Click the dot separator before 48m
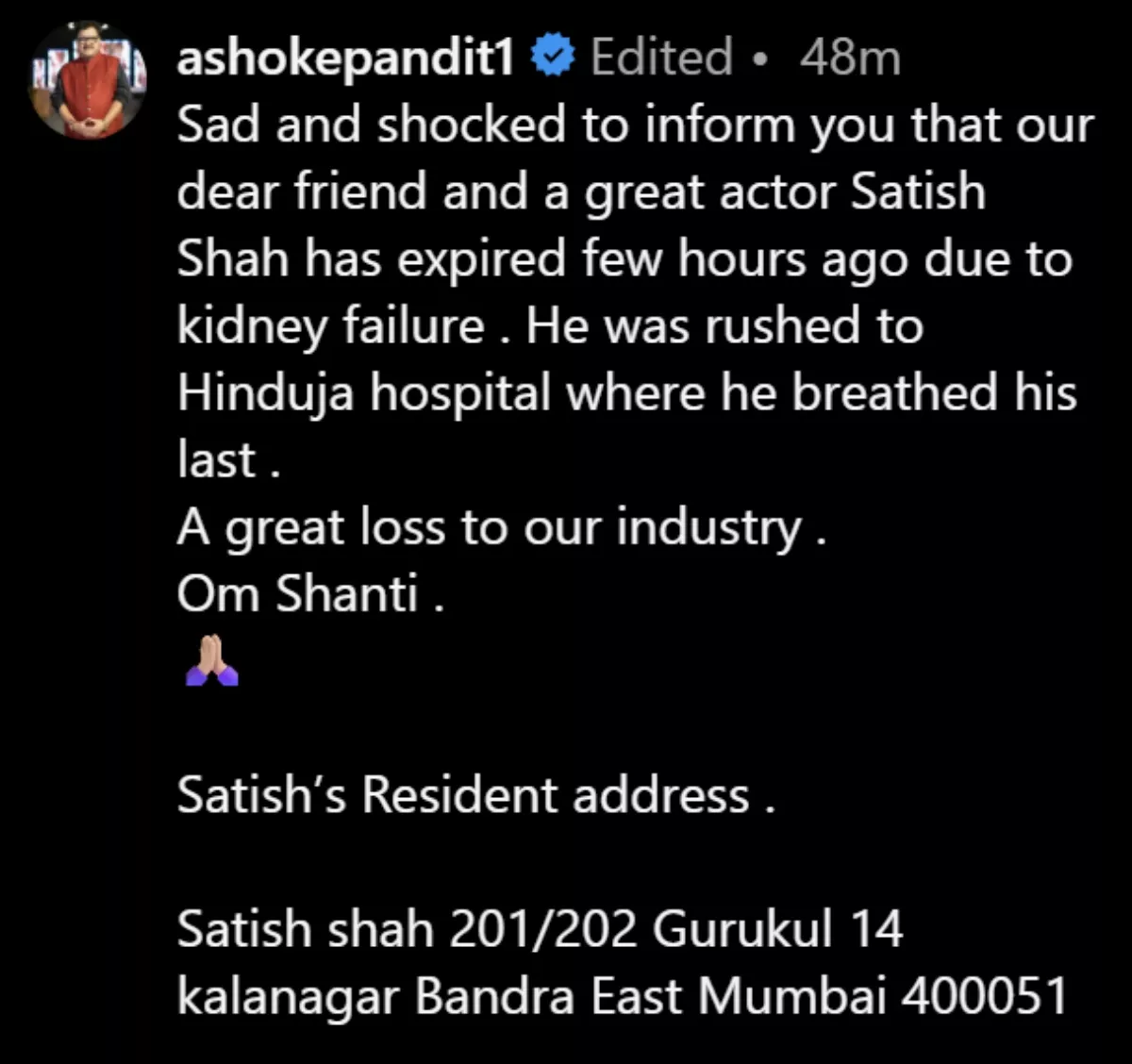The height and width of the screenshot is (1064, 1132). (762, 60)
